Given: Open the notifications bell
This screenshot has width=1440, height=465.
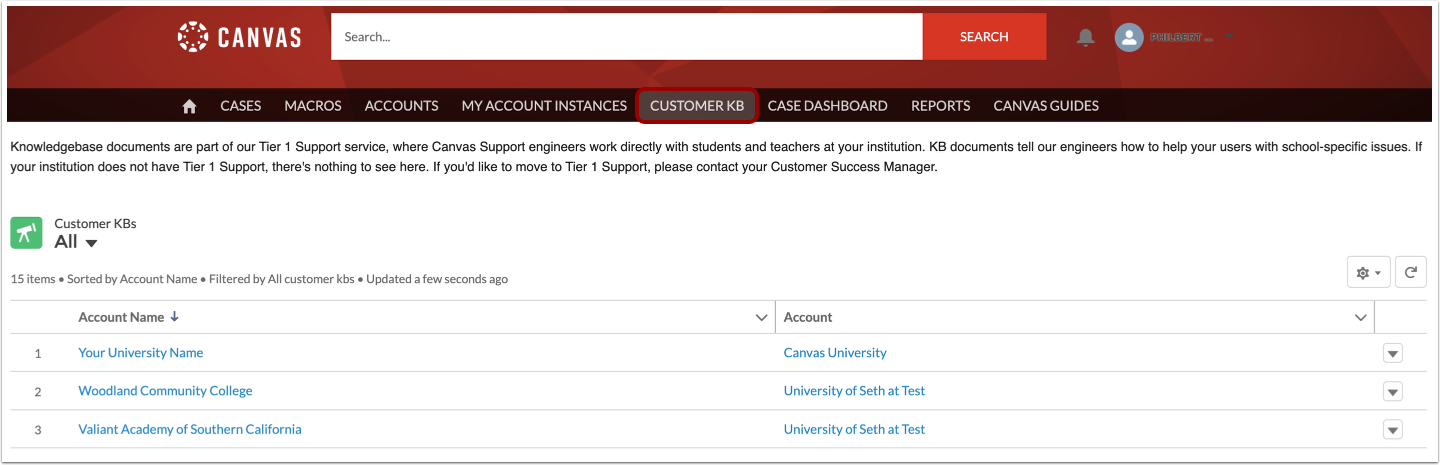Looking at the screenshot, I should (x=1085, y=37).
